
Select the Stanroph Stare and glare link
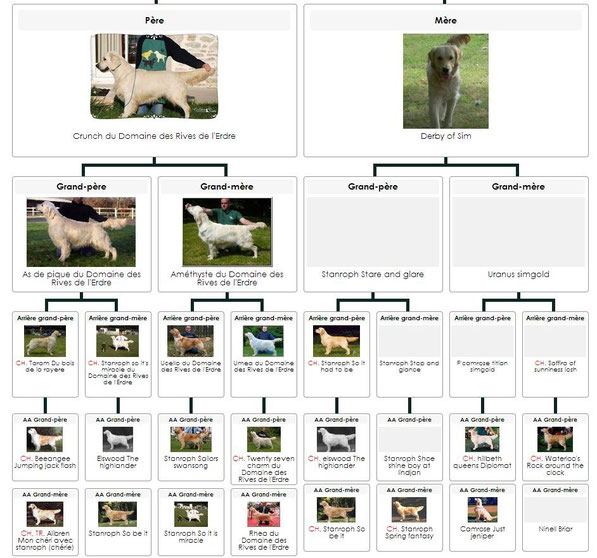tap(372, 274)
